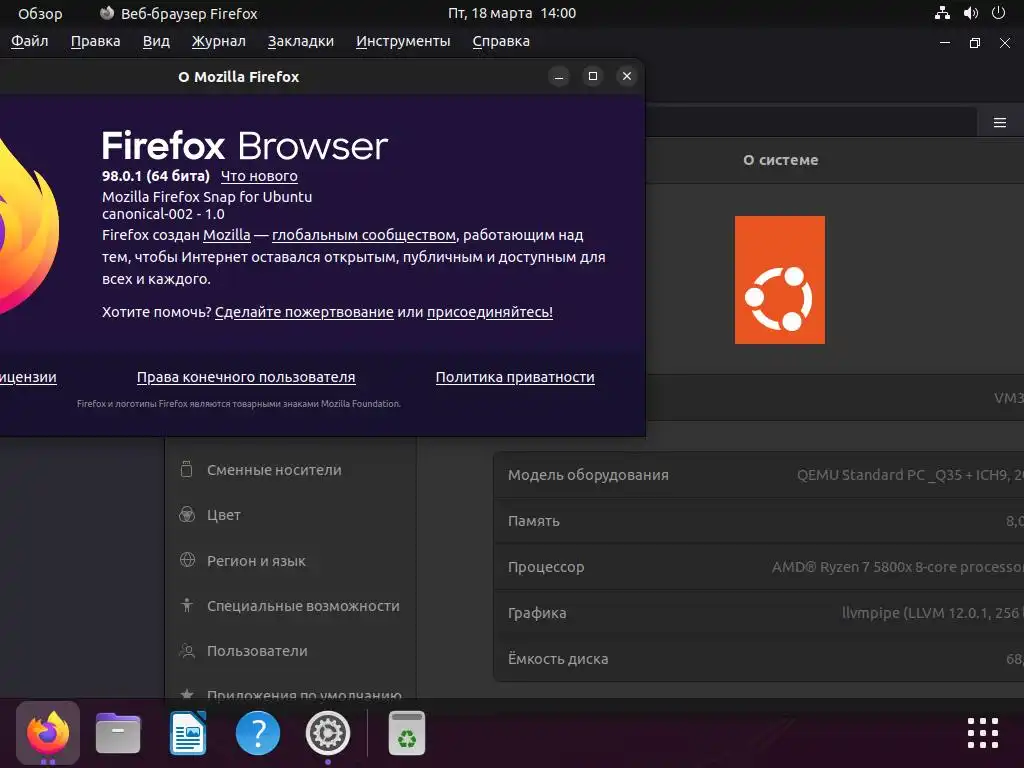Open the Инструменты menu
1024x768 pixels.
pos(403,41)
